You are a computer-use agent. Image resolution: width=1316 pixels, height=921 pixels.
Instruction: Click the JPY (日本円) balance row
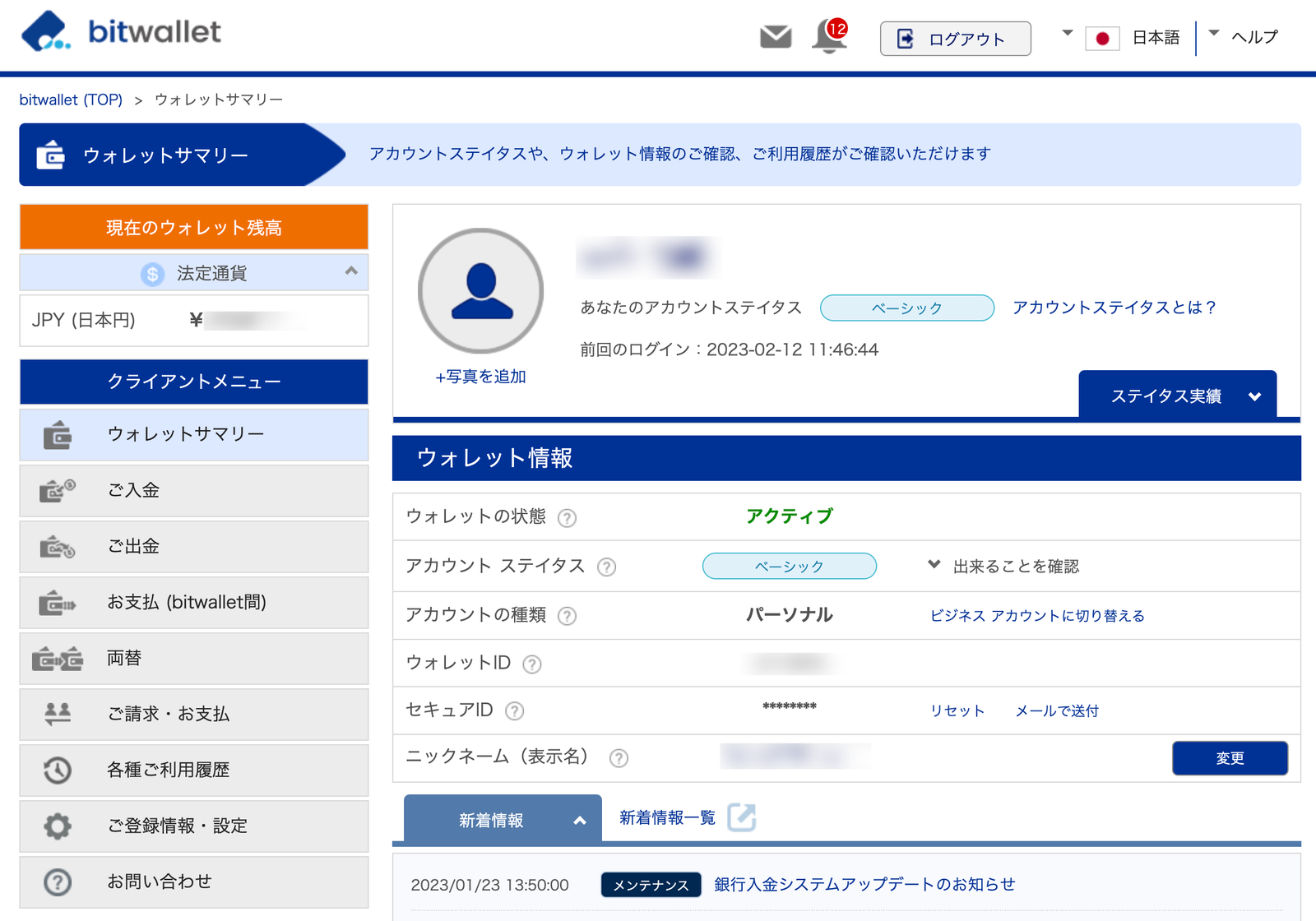[194, 320]
